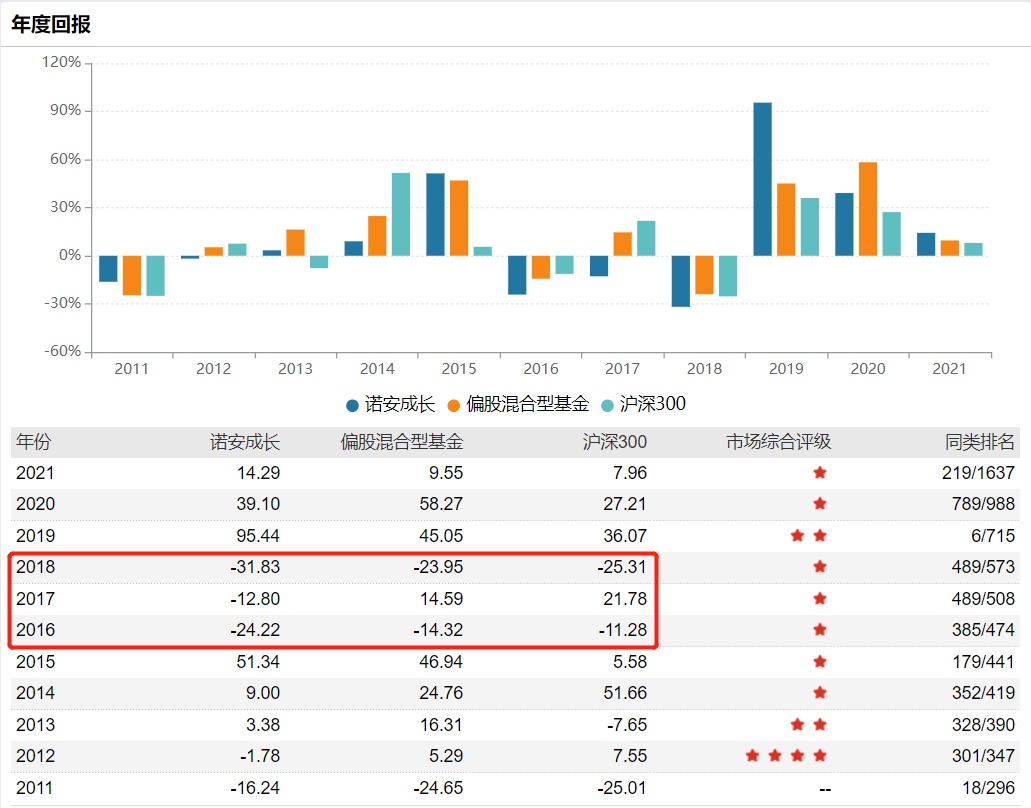
Task: Select the 14.29 return value
Action: click(258, 473)
